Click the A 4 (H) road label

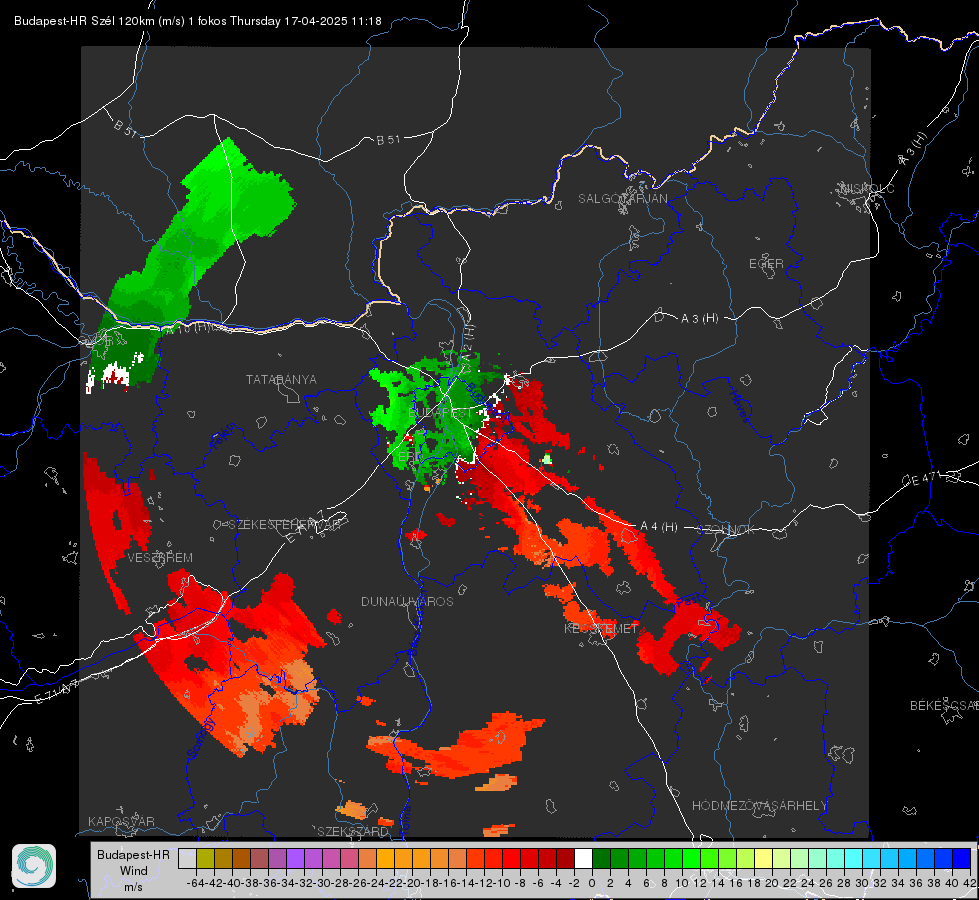(659, 527)
